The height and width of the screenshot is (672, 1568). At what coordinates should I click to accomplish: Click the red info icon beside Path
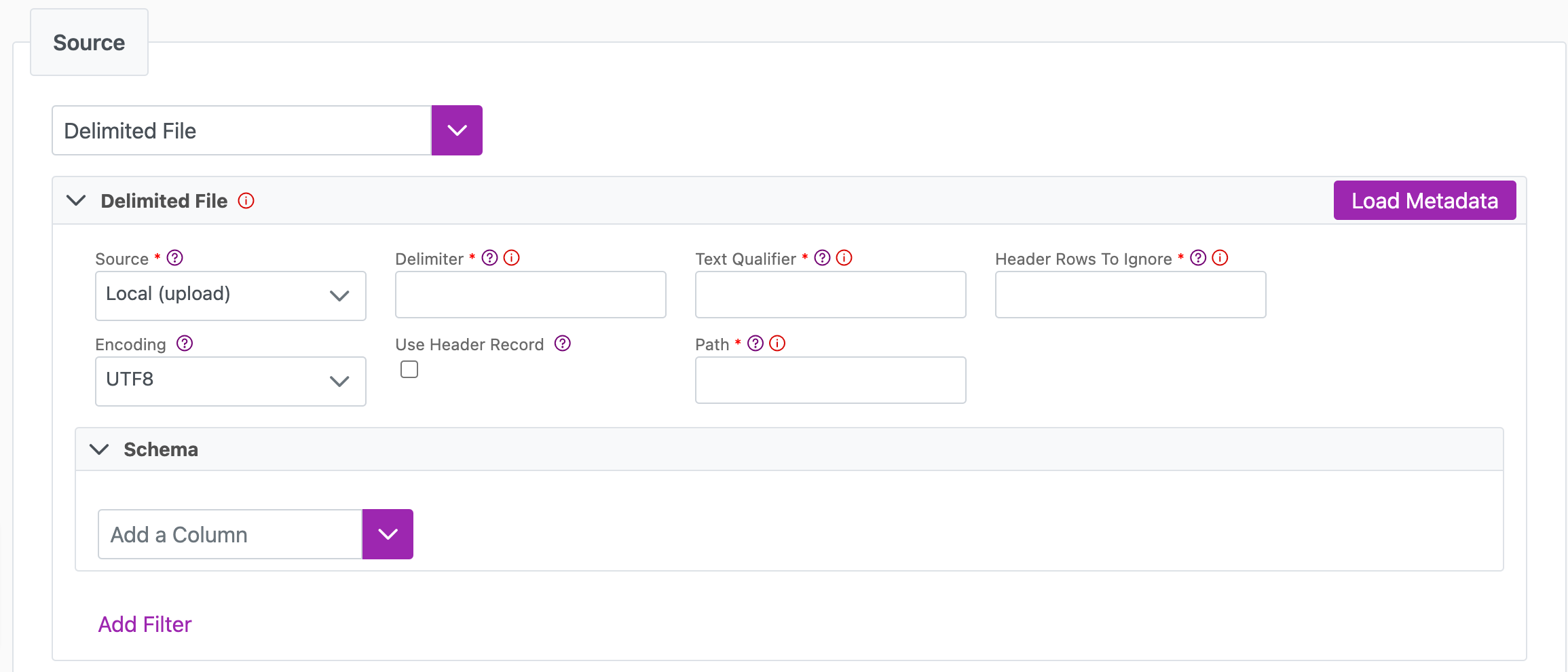pyautogui.click(x=778, y=343)
